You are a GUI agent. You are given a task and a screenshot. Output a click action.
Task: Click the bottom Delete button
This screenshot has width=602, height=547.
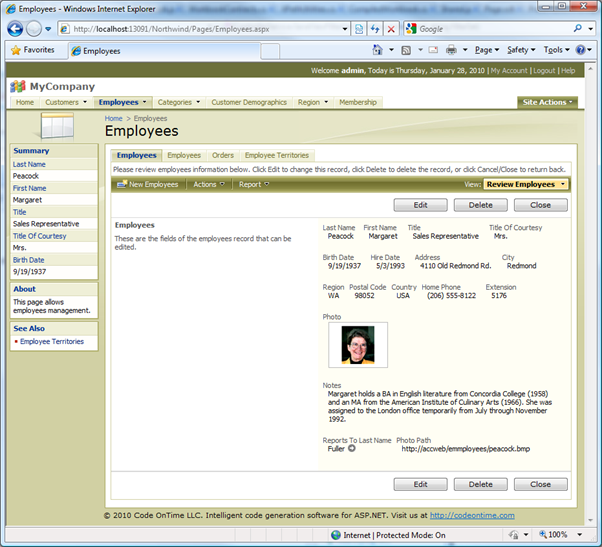click(481, 484)
